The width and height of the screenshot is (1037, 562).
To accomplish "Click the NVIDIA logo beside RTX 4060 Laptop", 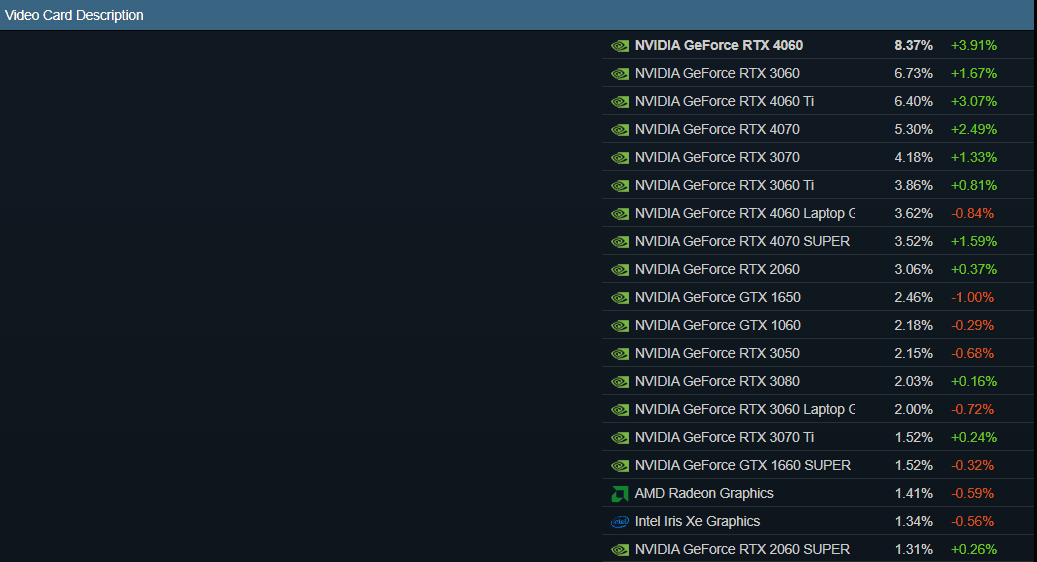I will pyautogui.click(x=620, y=214).
